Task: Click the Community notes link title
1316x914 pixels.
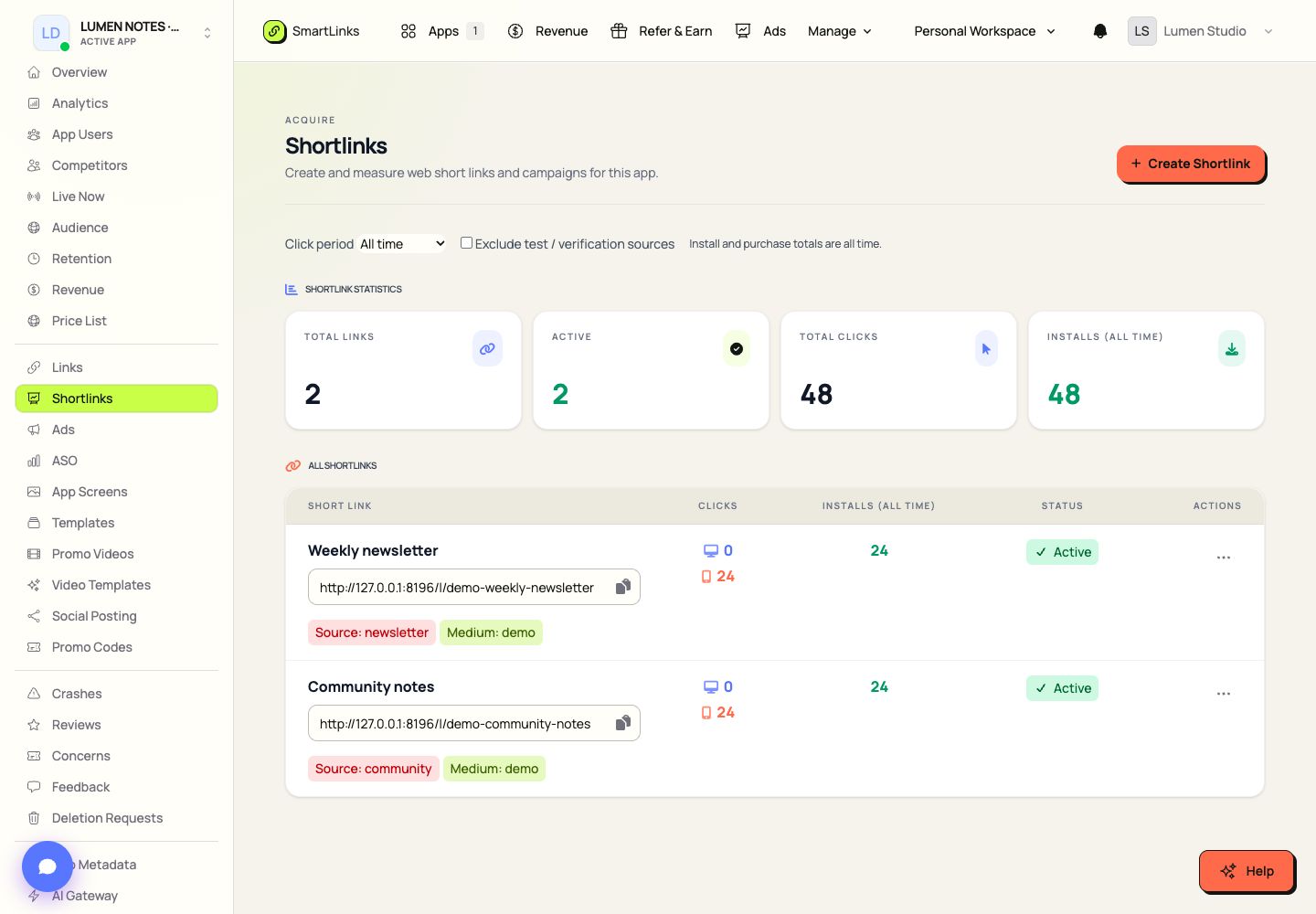Action: [x=371, y=686]
